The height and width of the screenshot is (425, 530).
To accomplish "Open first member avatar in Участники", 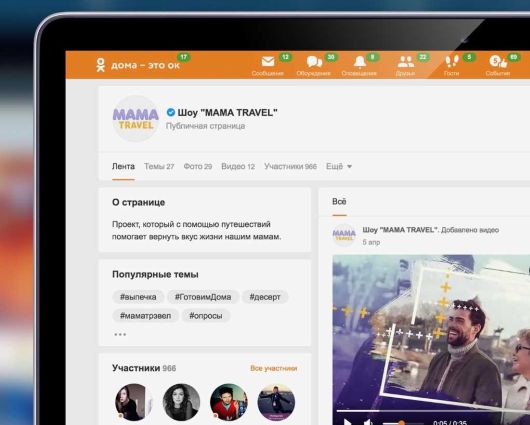I will [134, 402].
